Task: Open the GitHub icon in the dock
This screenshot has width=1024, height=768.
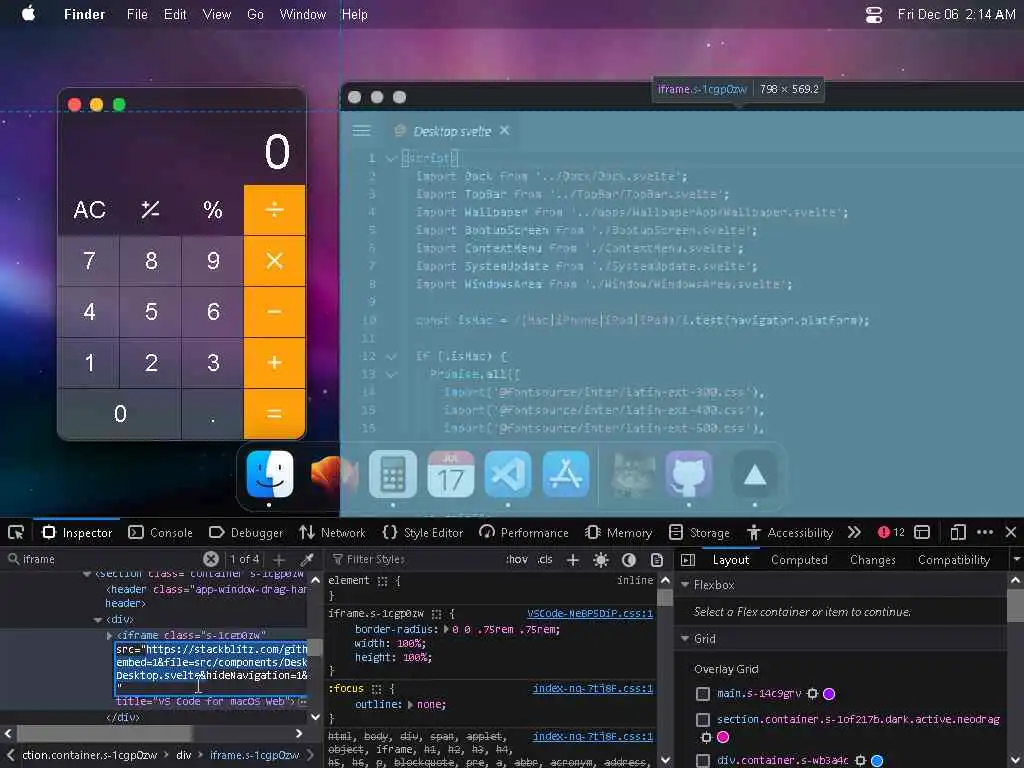Action: (x=688, y=473)
